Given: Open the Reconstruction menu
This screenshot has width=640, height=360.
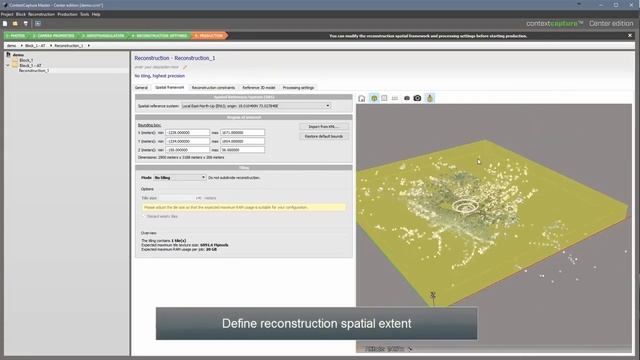Looking at the screenshot, I should tap(41, 14).
